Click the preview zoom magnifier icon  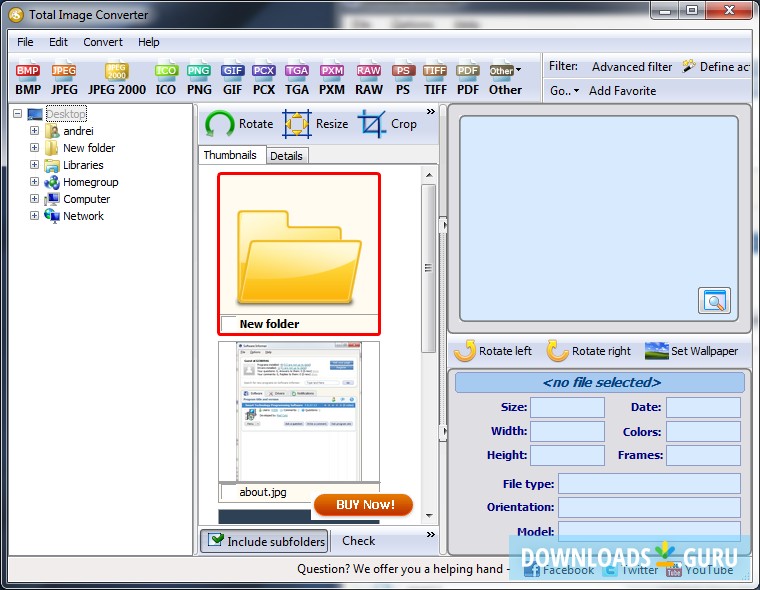tap(714, 301)
